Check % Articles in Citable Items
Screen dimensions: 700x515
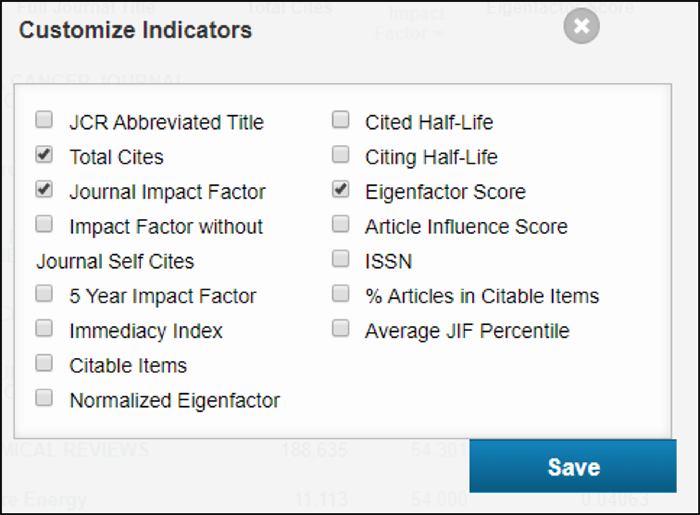click(x=341, y=294)
